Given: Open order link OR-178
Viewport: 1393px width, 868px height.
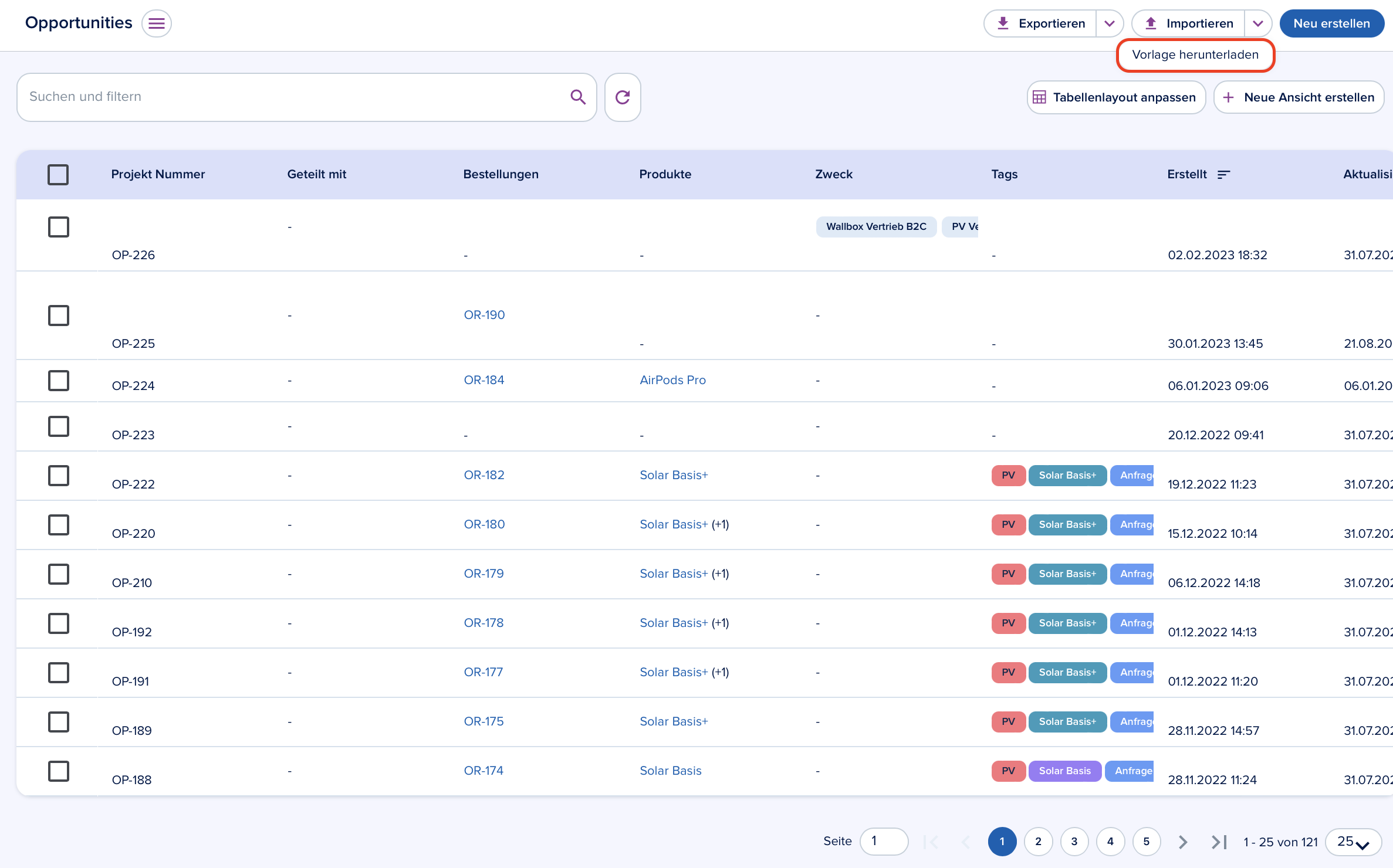Looking at the screenshot, I should click(484, 623).
